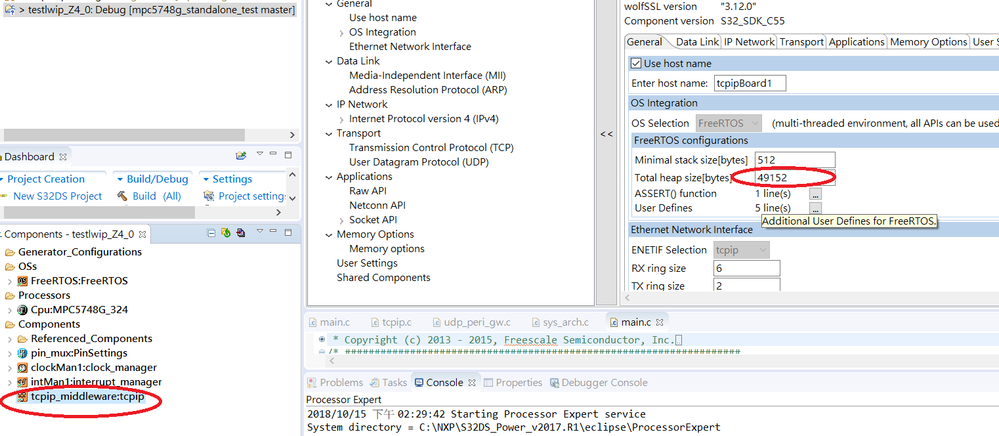Screen dimensions: 999x436
Task: Close the Dashboard view tab X
Action: pos(63,157)
